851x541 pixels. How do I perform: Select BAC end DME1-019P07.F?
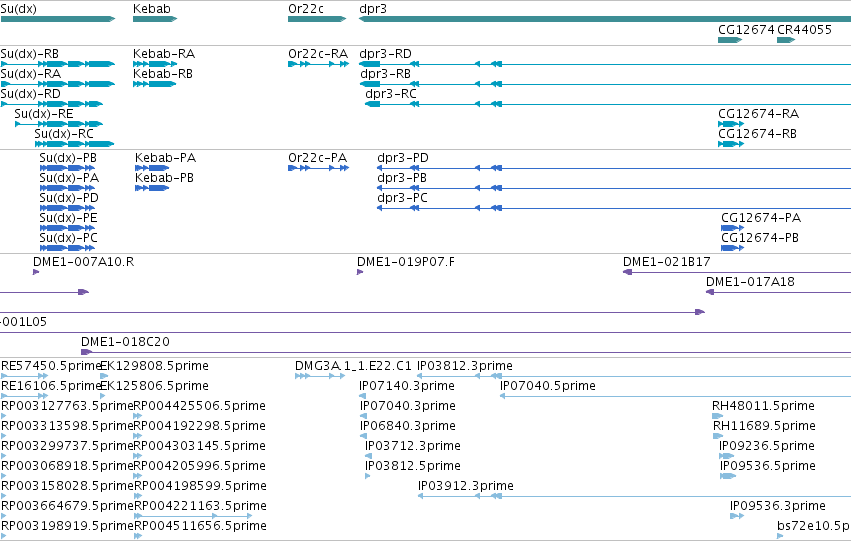tap(360, 272)
